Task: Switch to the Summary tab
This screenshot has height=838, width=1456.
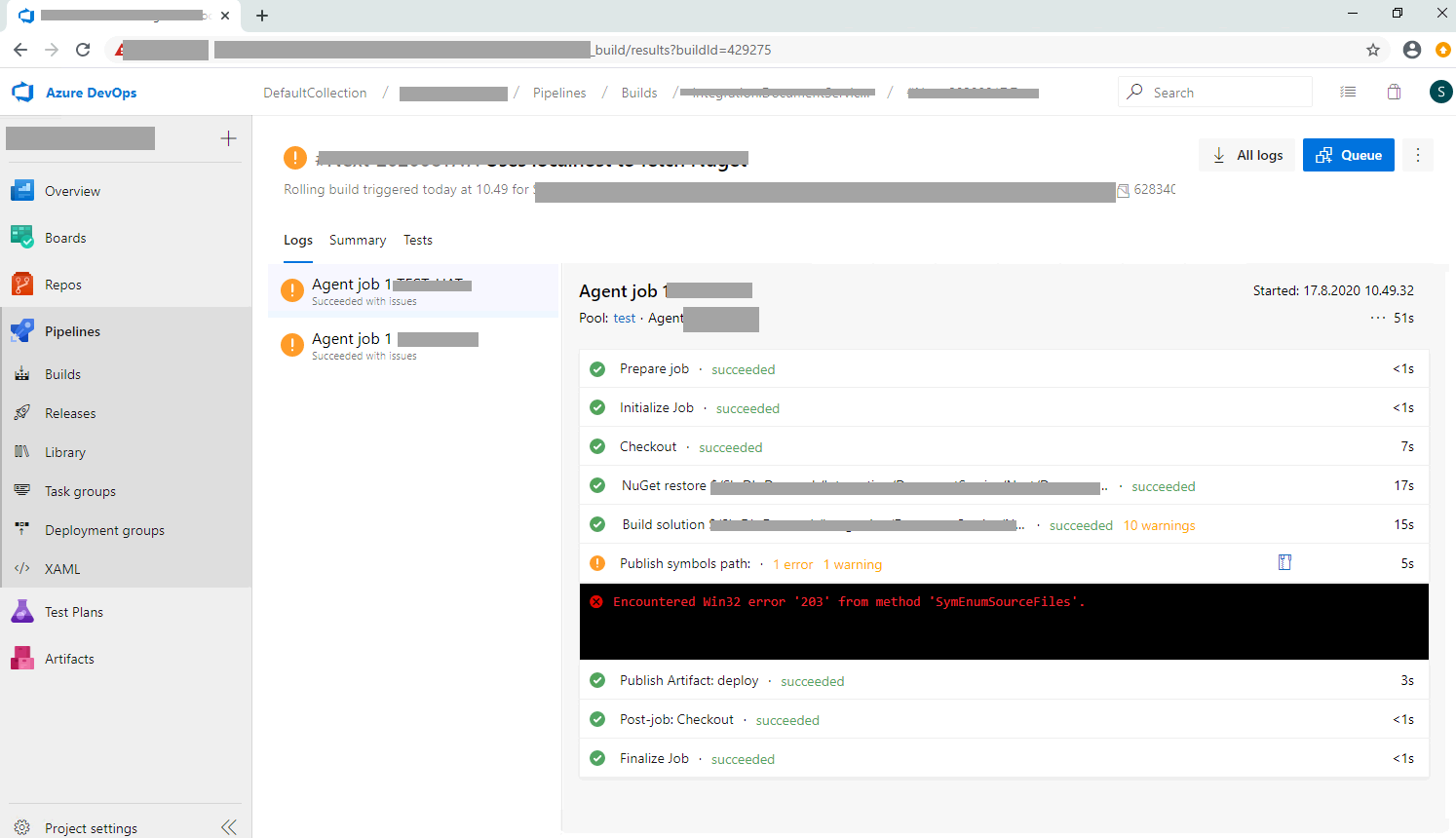Action: [357, 240]
